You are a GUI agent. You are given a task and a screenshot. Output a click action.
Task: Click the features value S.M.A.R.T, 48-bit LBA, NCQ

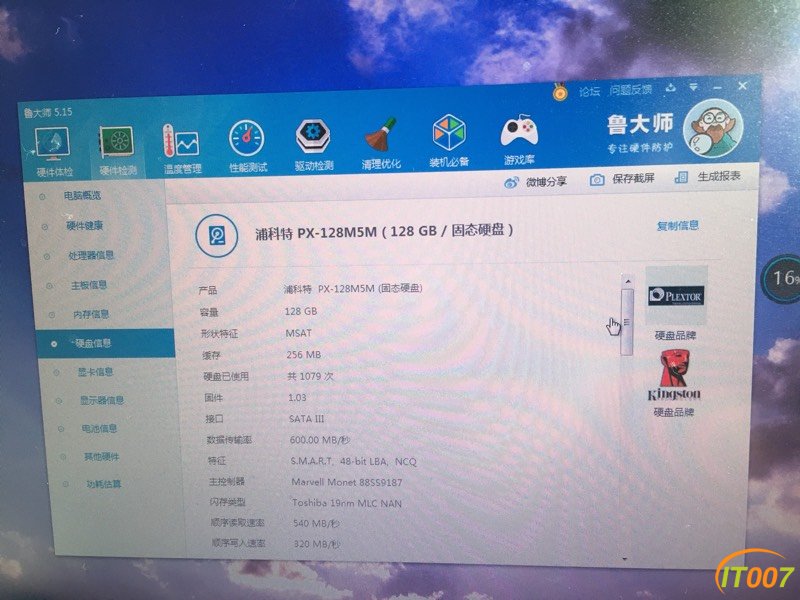354,461
